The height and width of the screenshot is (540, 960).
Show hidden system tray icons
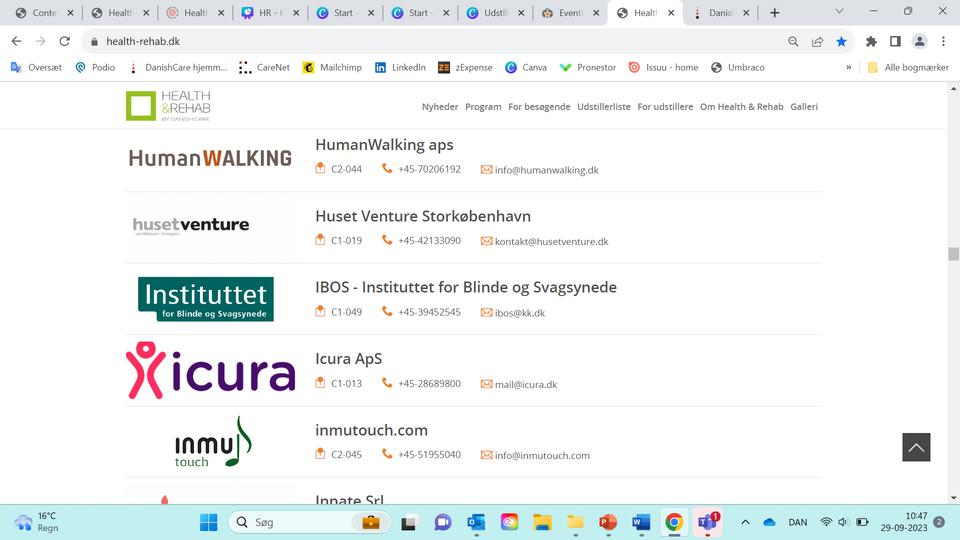pos(745,522)
